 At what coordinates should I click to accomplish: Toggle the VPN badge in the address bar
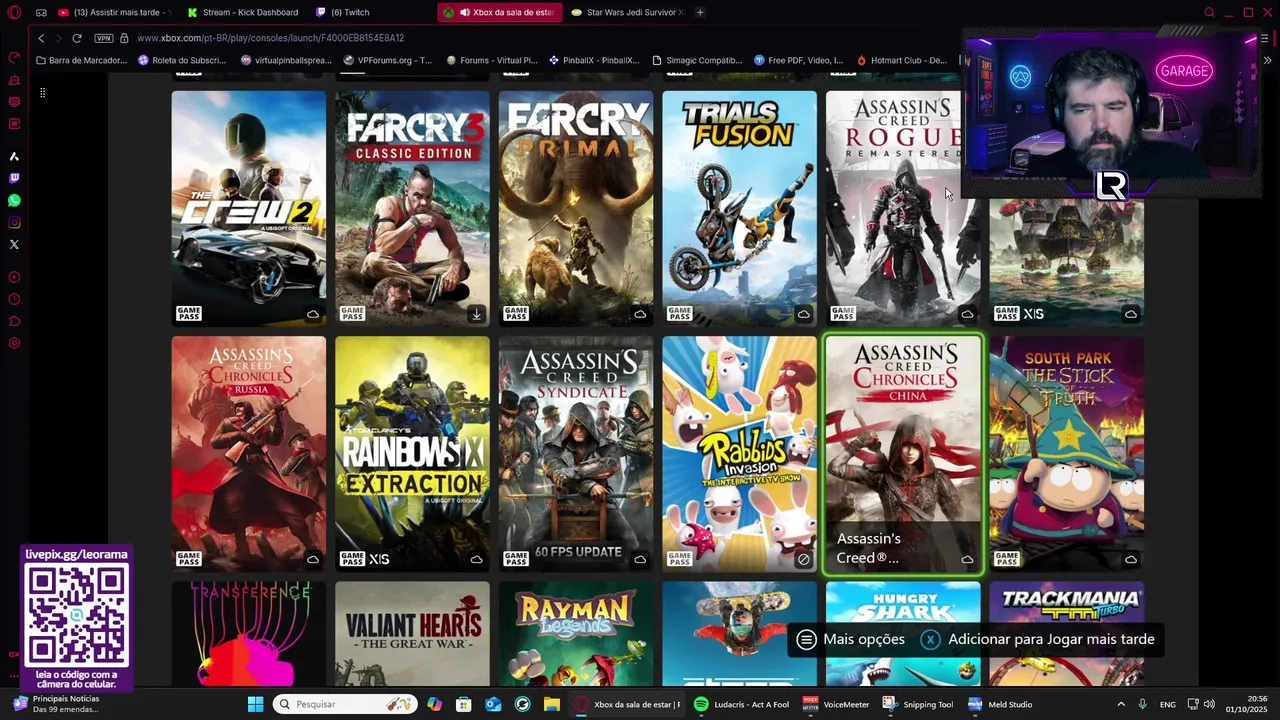(104, 38)
